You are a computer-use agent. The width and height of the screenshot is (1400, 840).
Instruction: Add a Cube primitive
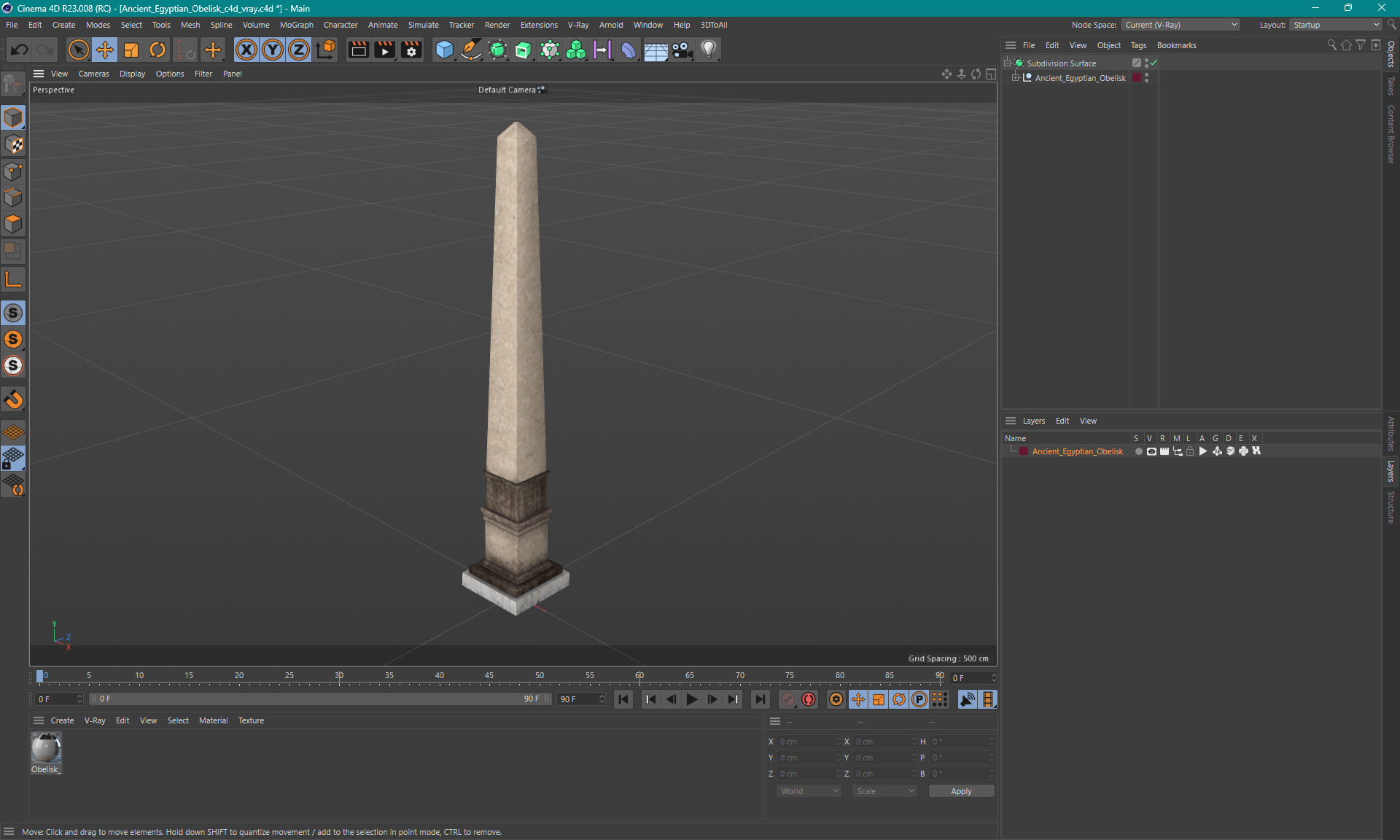click(444, 50)
